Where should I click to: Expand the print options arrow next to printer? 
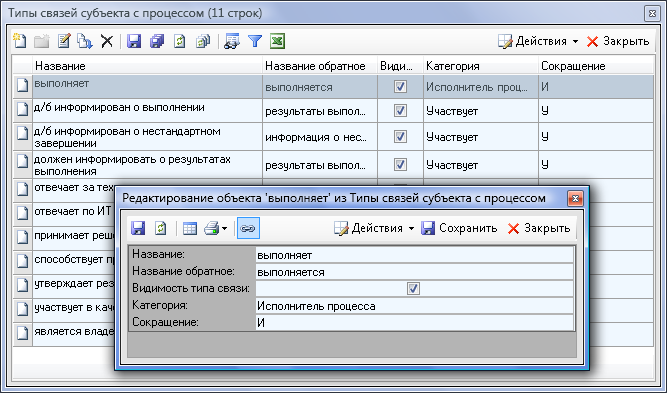point(225,229)
